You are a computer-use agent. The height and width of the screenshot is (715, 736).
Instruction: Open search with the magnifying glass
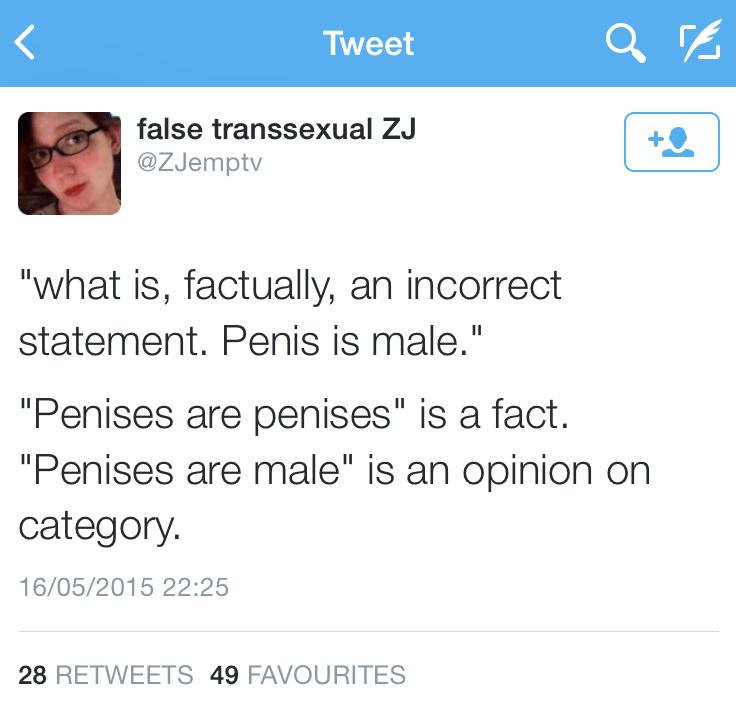(626, 43)
